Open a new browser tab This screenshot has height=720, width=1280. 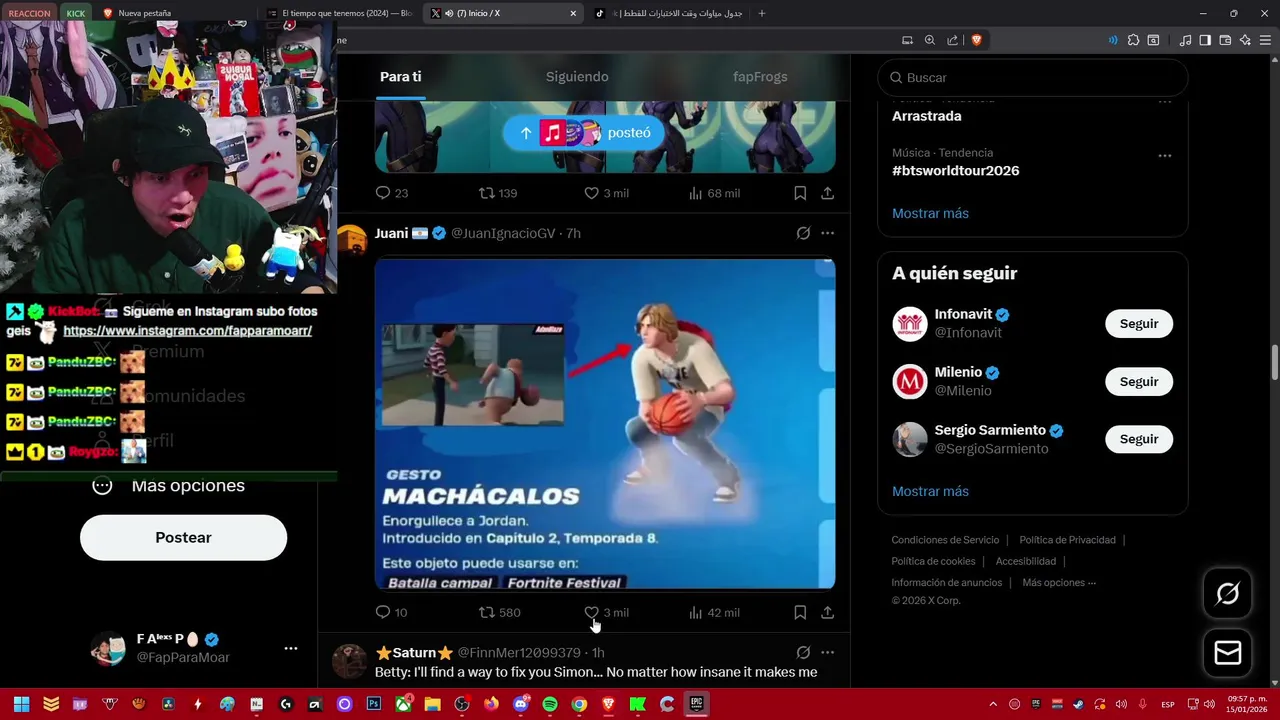[762, 13]
